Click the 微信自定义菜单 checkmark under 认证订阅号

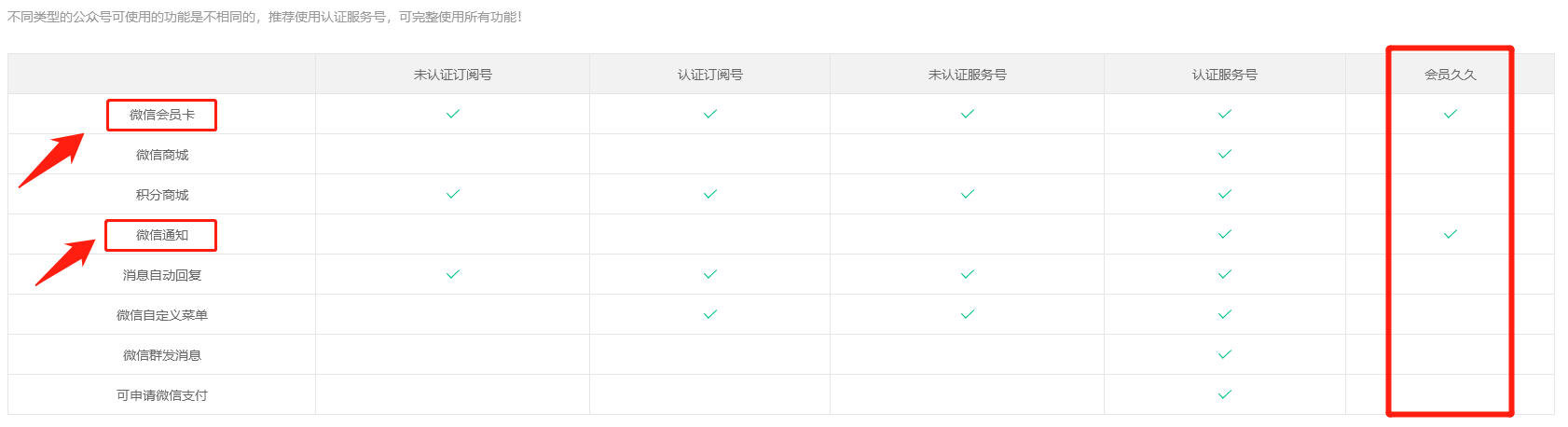tap(709, 314)
